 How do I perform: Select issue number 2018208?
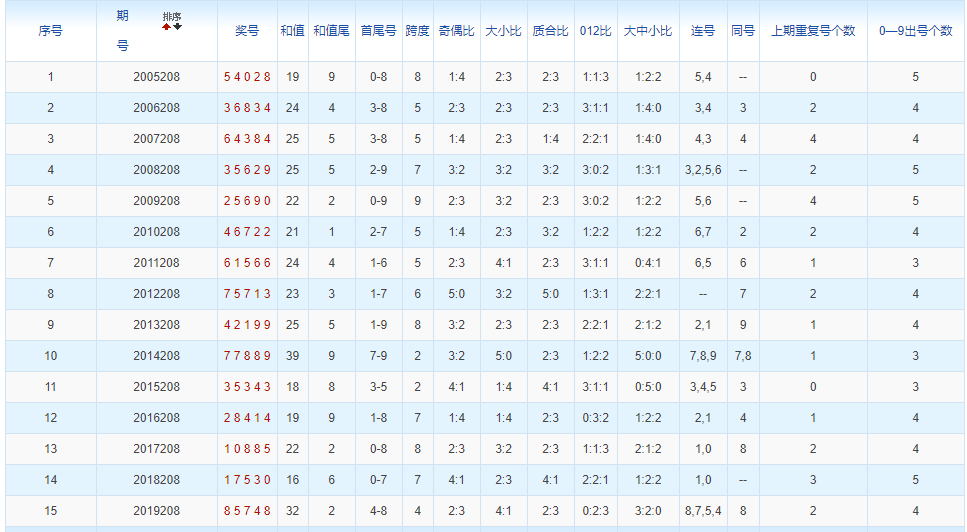tap(157, 480)
